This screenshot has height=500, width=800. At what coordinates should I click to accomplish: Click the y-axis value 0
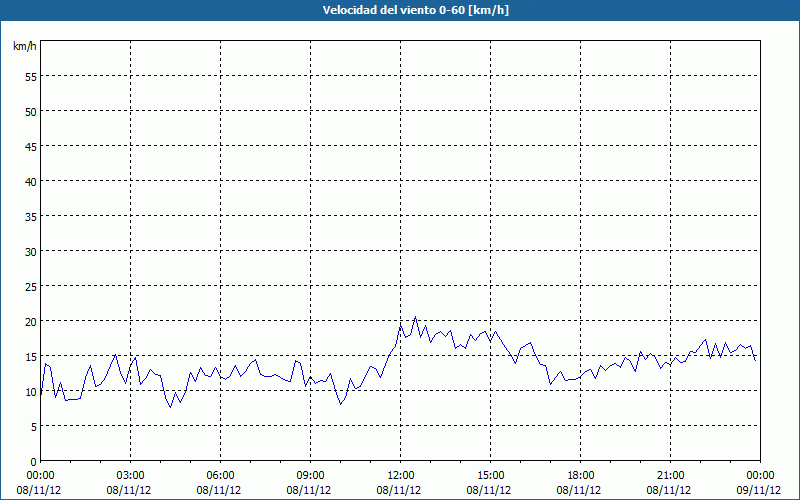pyautogui.click(x=34, y=462)
